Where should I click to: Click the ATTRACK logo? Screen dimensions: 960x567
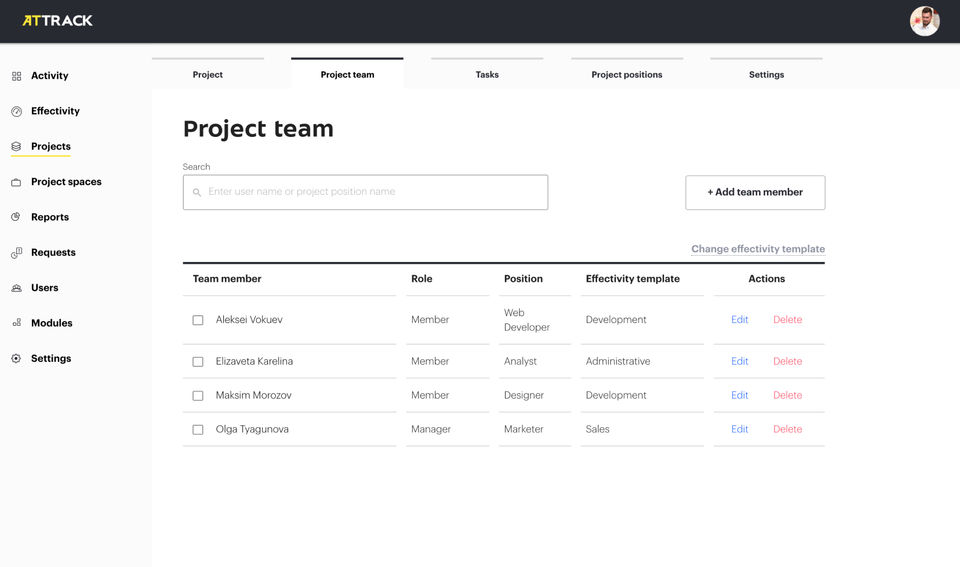pos(58,21)
